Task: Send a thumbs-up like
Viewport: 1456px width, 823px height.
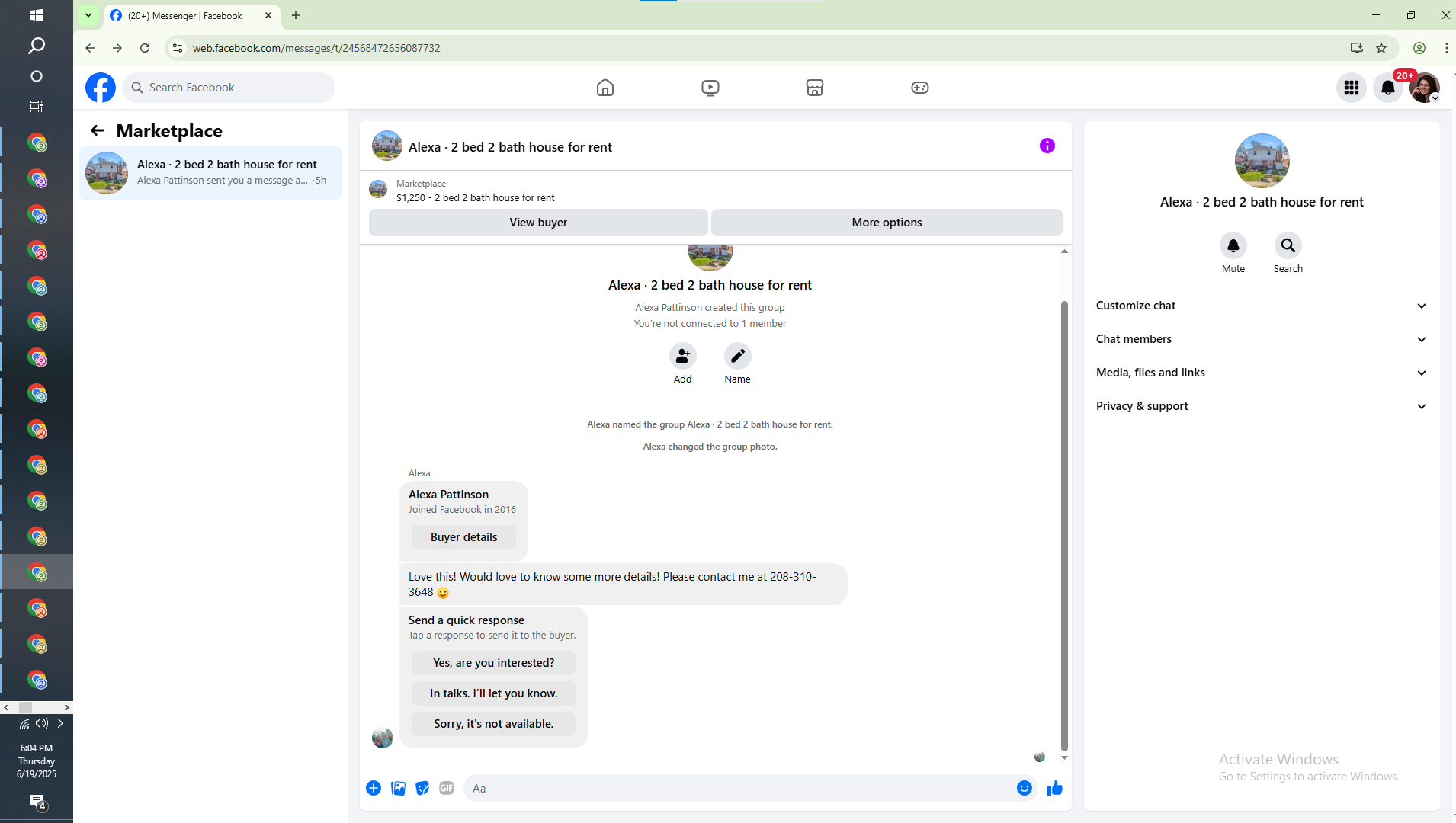Action: coord(1055,788)
